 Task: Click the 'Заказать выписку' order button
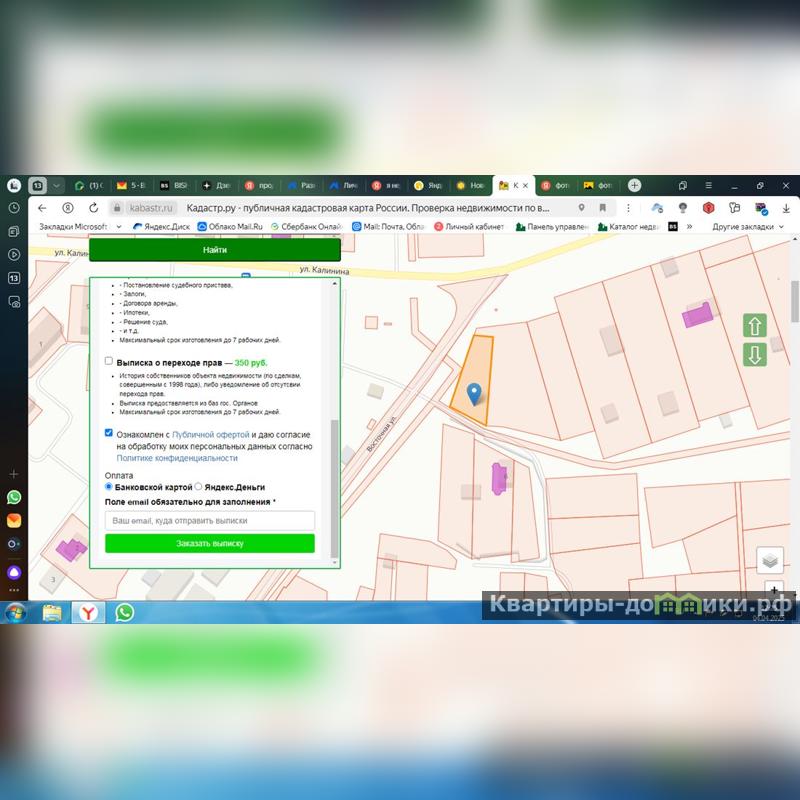(209, 544)
